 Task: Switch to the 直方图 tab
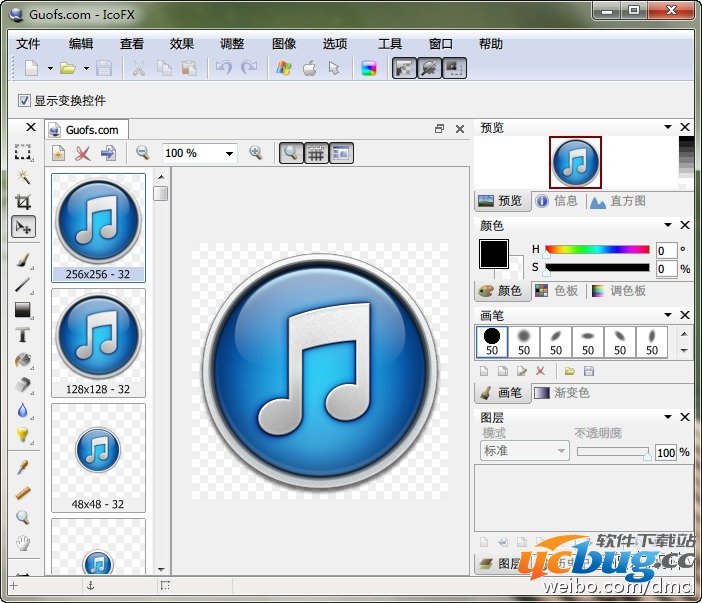tap(618, 201)
